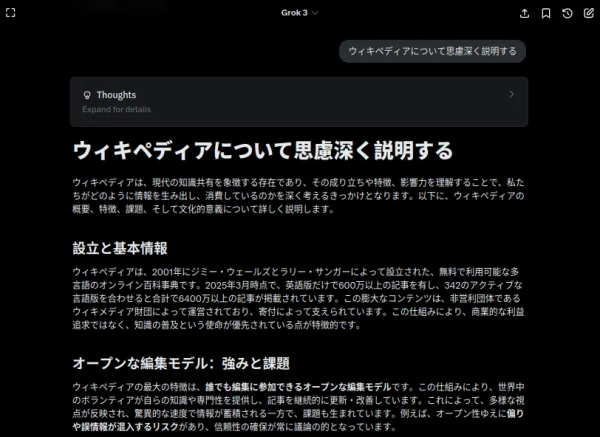Toggle fullscreen mode icon in top-left corner
This screenshot has height=437, width=600.
coord(12,13)
